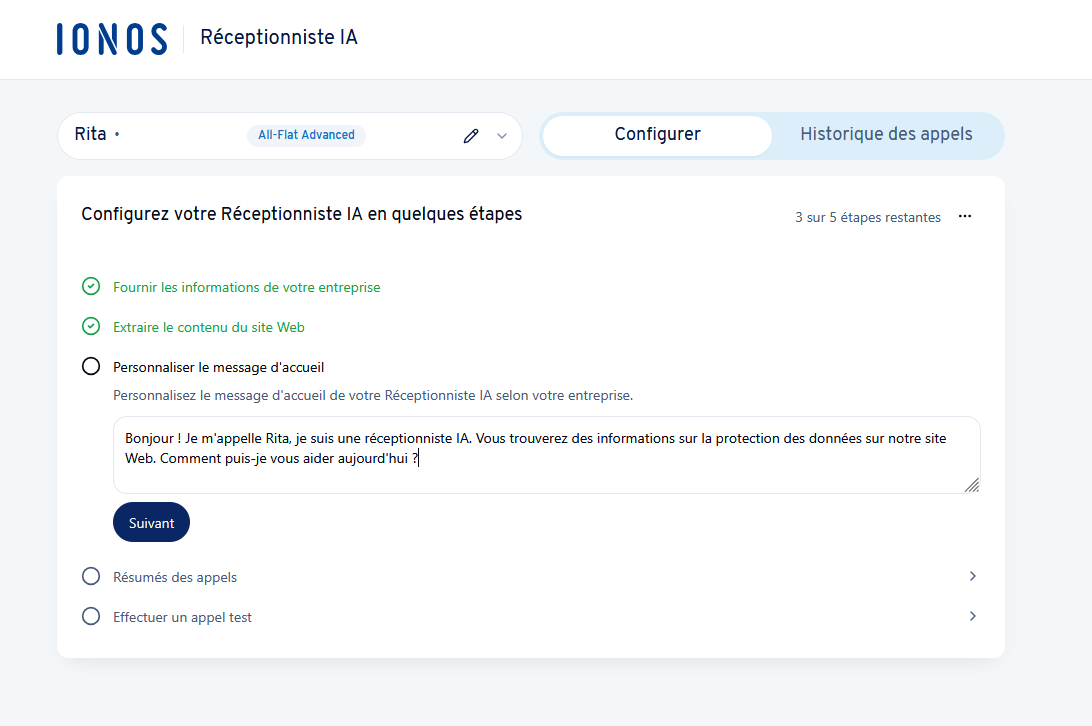
Task: Click the green check for website content
Action: click(x=91, y=327)
